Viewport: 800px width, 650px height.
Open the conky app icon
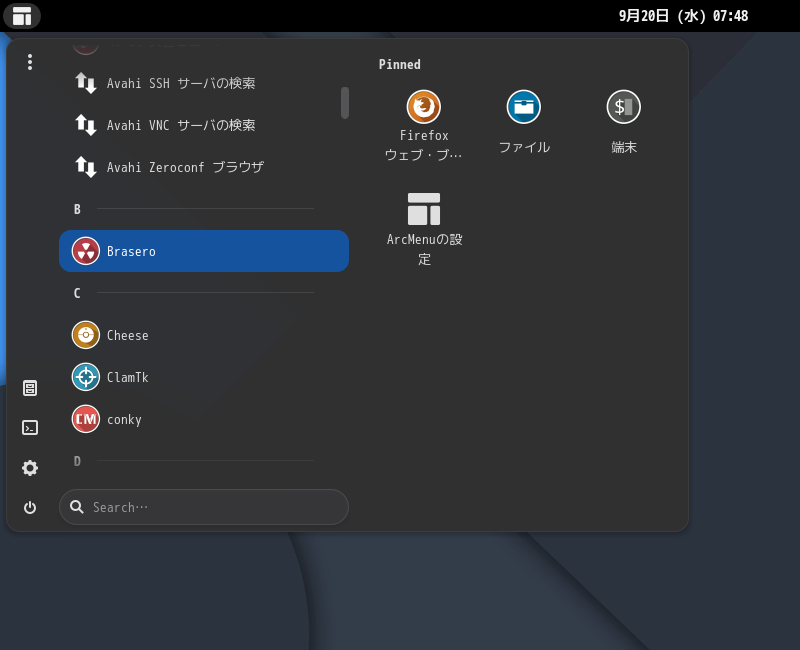(86, 419)
